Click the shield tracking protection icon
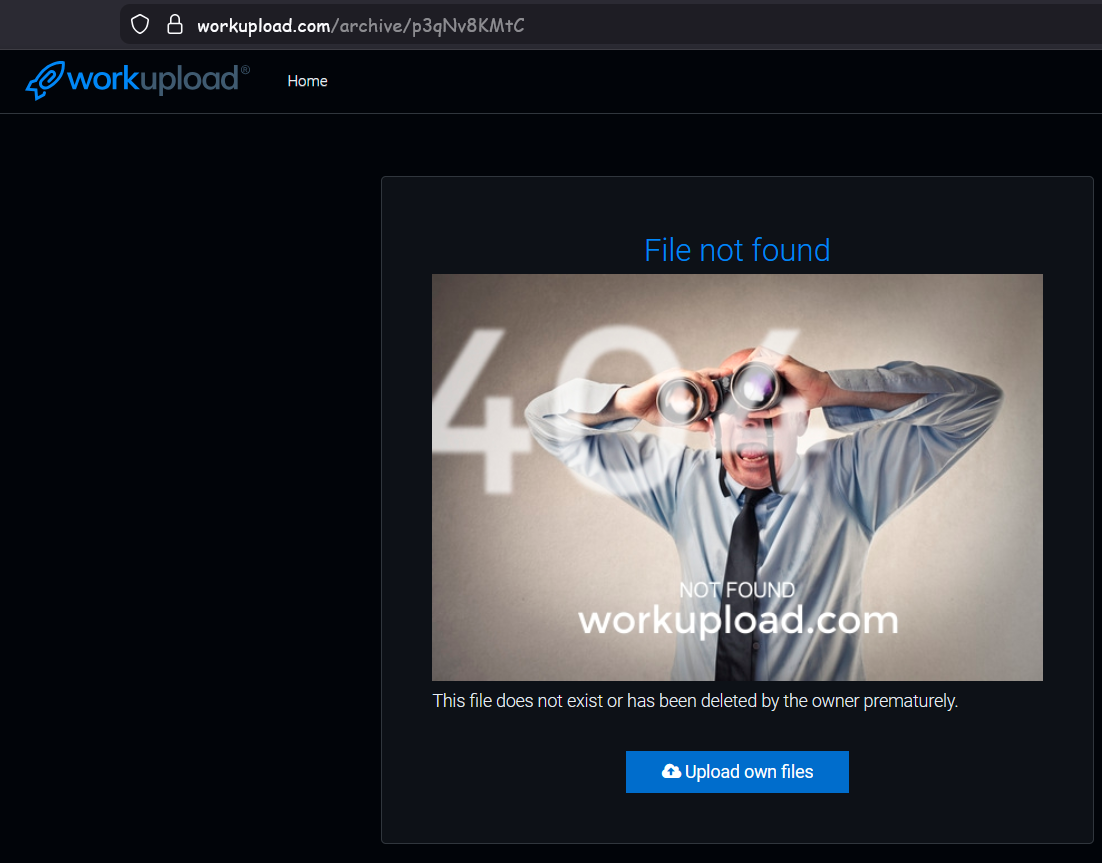The image size is (1102, 863). pyautogui.click(x=141, y=25)
